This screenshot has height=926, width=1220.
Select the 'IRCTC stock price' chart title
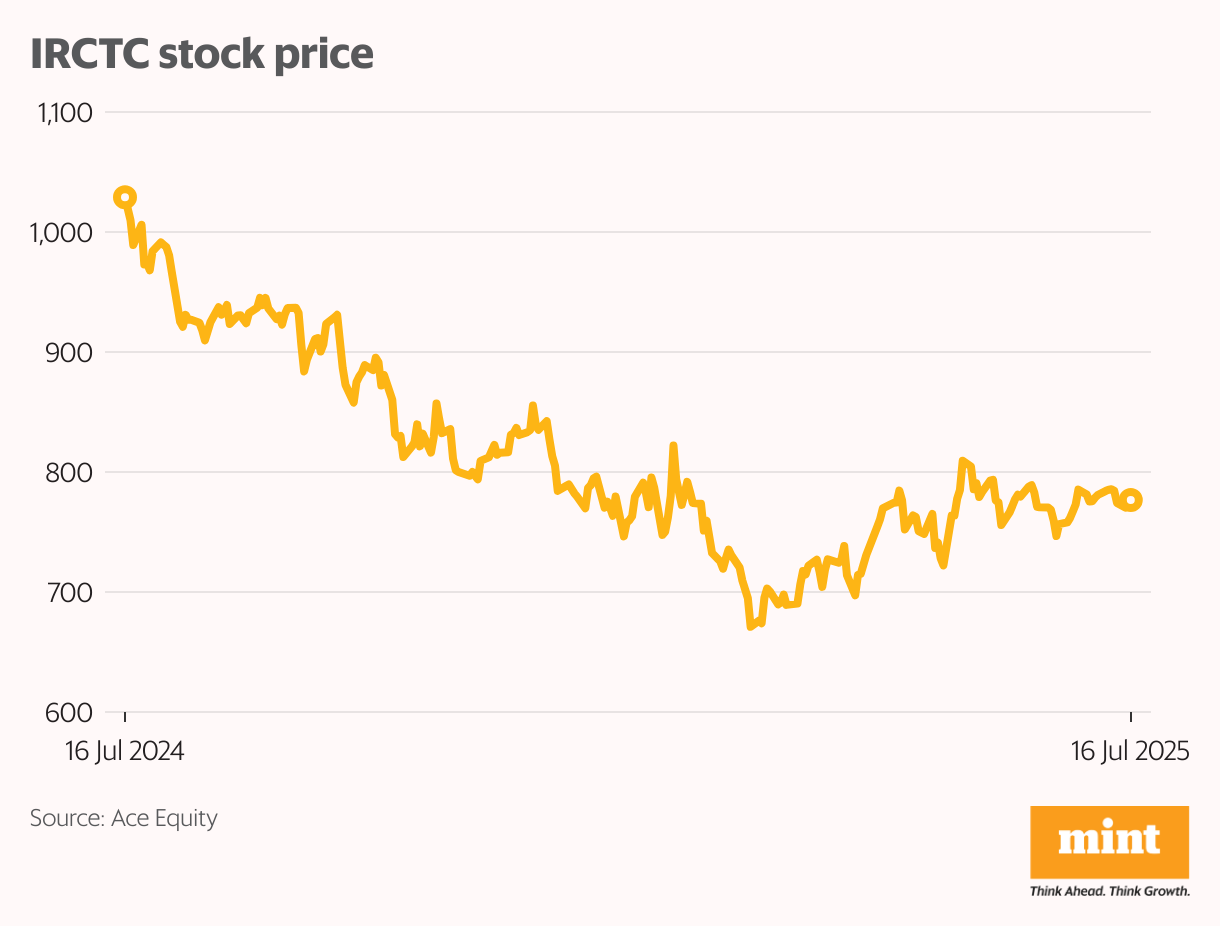202,54
